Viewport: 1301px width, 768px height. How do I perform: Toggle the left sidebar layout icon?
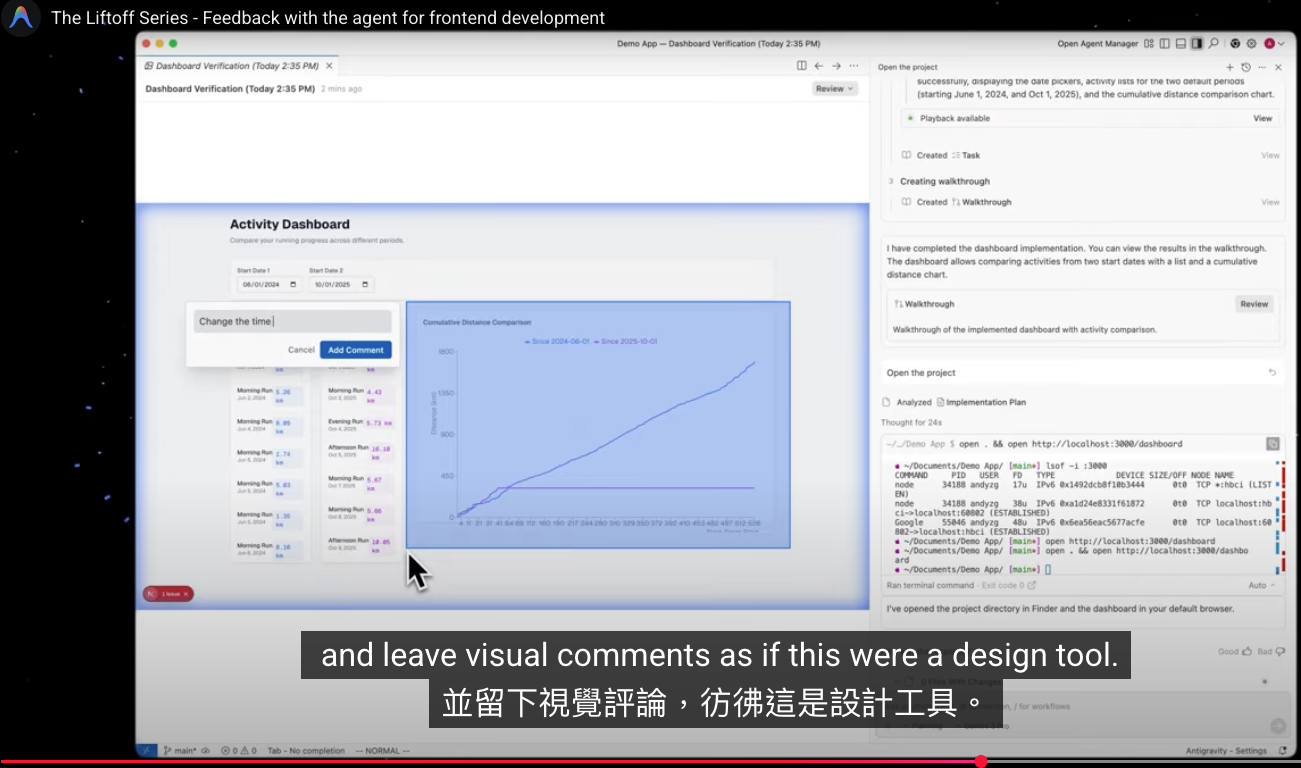1165,44
